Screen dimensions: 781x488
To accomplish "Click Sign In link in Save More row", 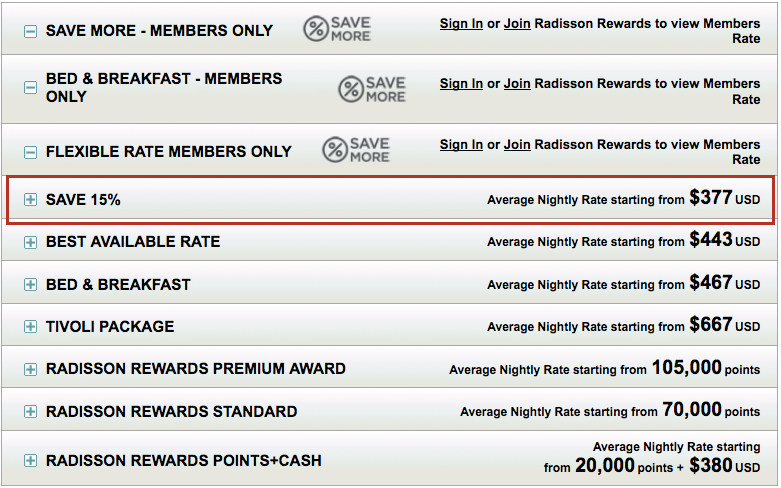I will coord(461,23).
